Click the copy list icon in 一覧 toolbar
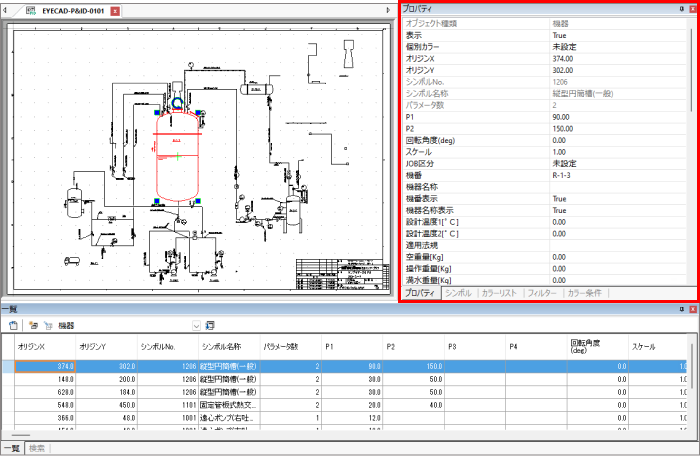This screenshot has width=700, height=456. (x=14, y=325)
